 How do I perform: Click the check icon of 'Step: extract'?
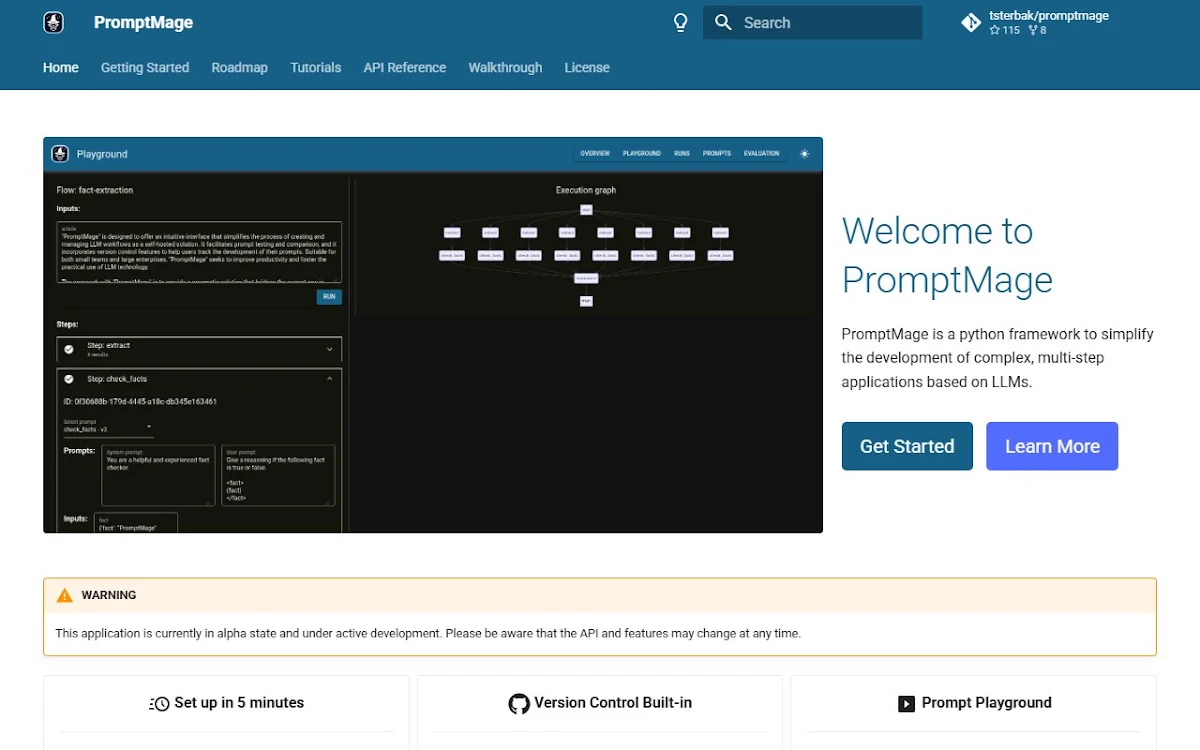pos(69,349)
